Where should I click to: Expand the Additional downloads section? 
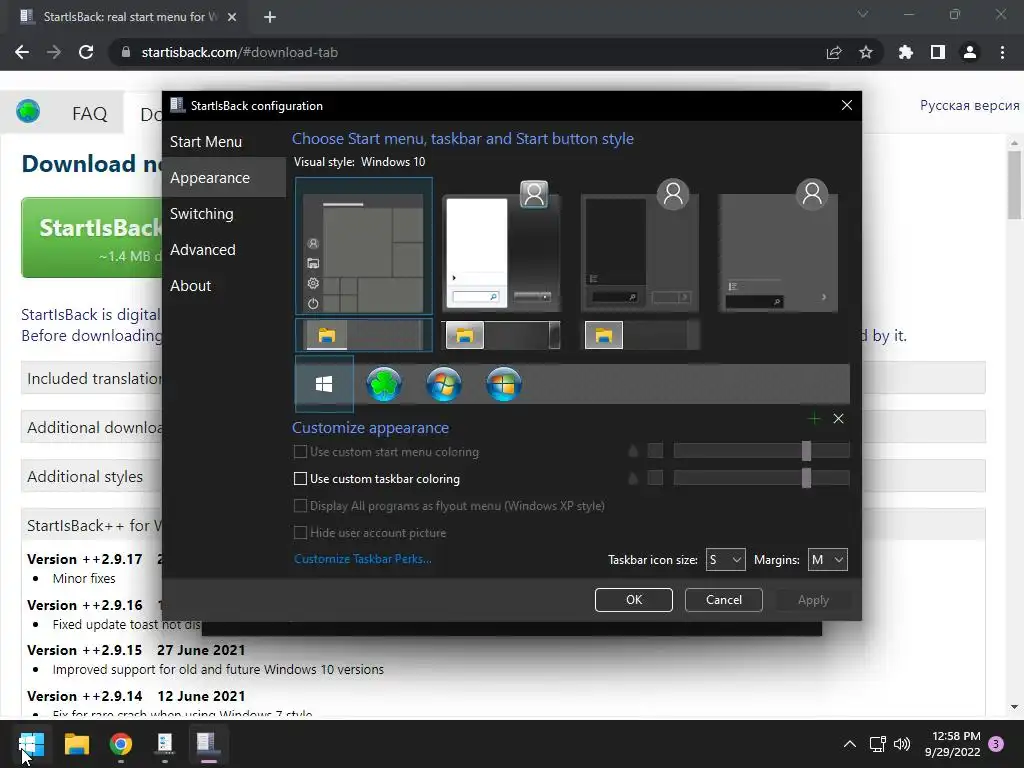click(x=91, y=427)
